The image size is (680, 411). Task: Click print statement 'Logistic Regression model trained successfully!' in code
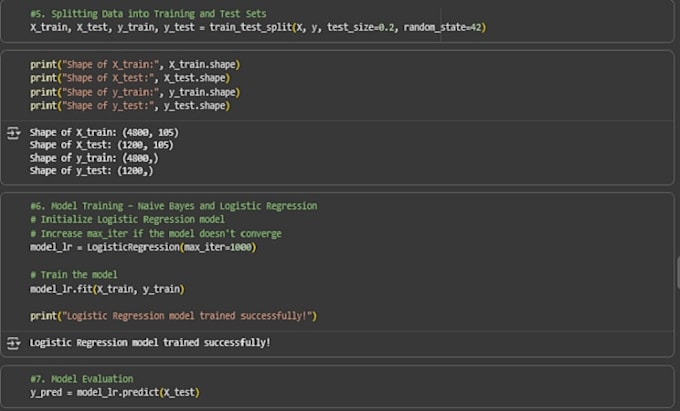click(173, 316)
